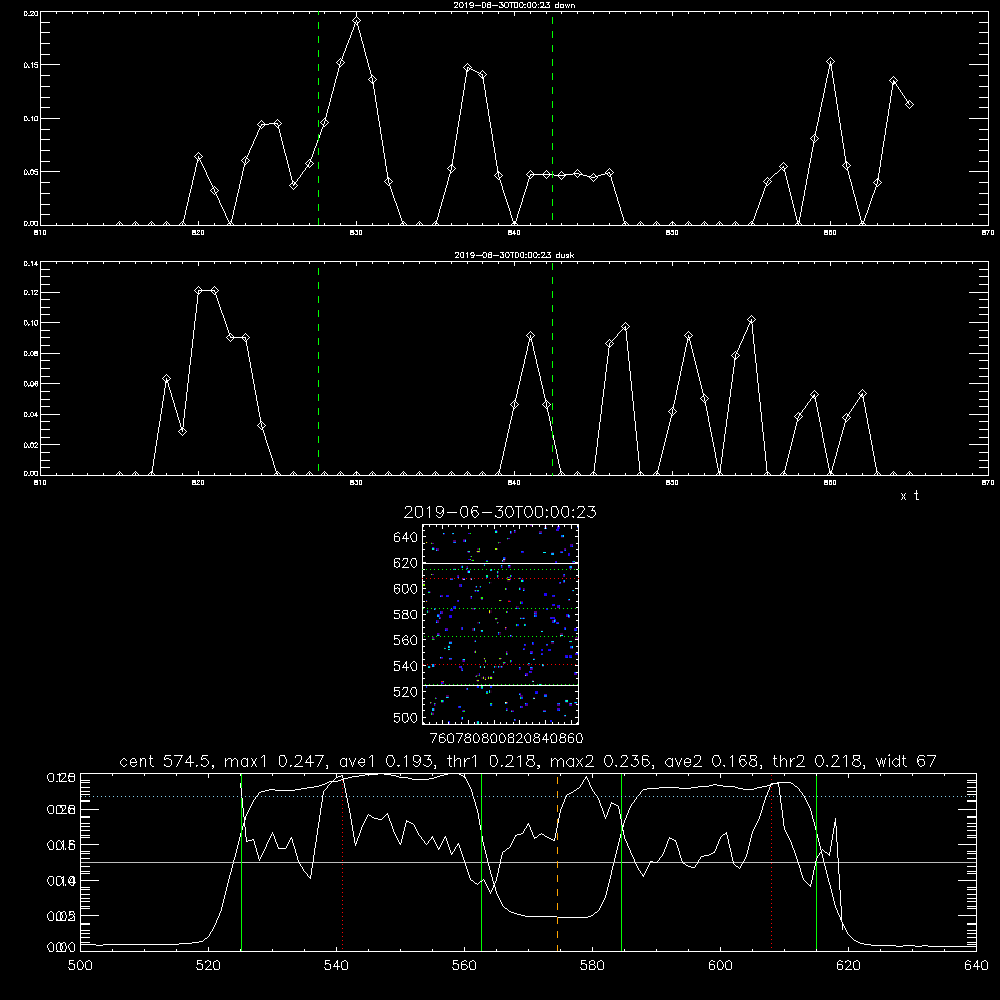Click the '640' y-axis label of the scatter image
The width and height of the screenshot is (1000, 1000).
(406, 538)
